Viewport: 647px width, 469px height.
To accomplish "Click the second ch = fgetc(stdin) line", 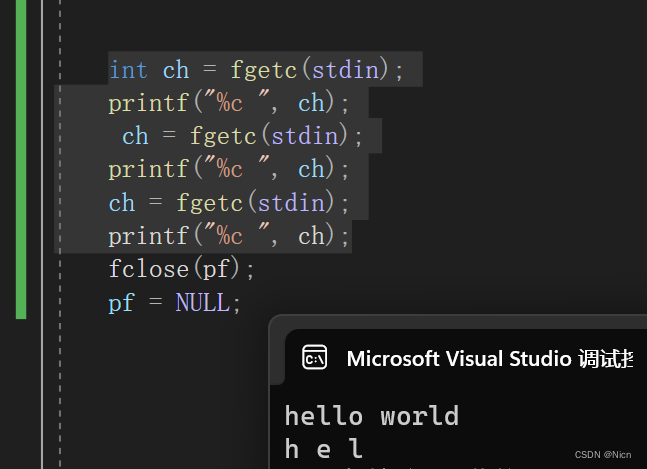I will tap(242, 136).
